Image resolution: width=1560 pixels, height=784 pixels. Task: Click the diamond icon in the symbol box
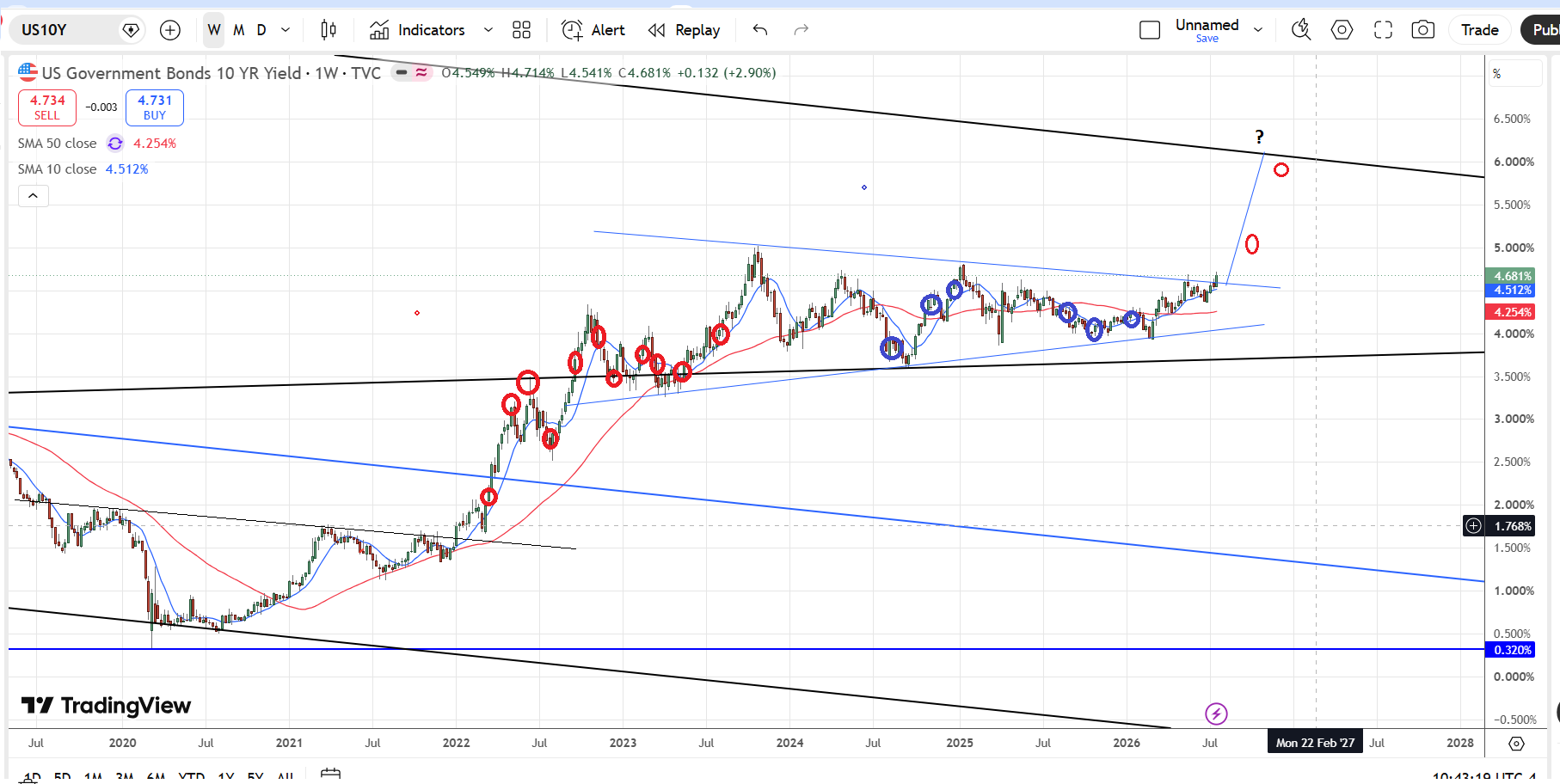click(131, 30)
